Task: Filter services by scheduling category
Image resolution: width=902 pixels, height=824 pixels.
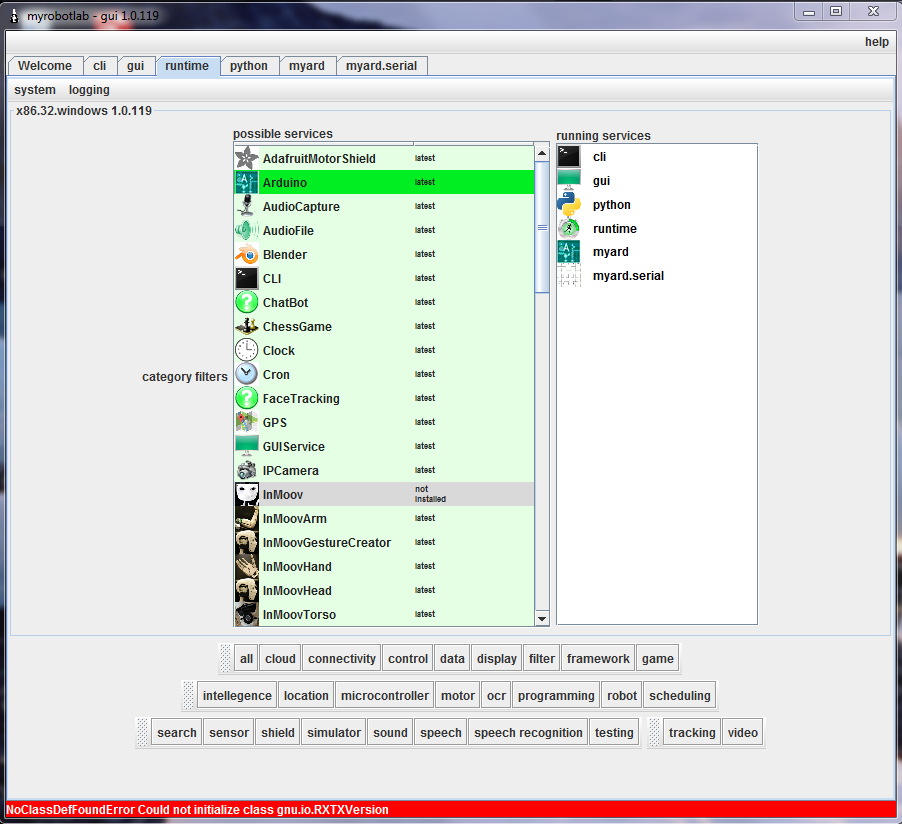Action: coord(680,696)
